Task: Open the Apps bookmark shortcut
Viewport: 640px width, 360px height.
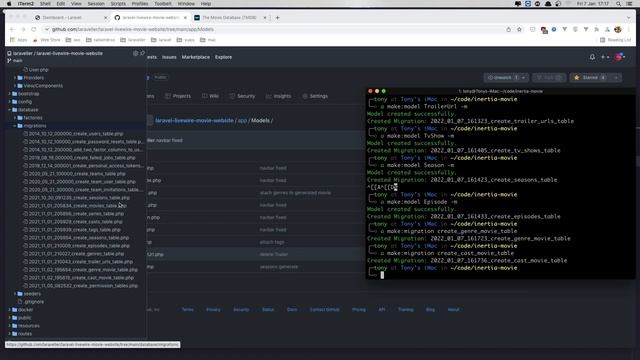Action: pyautogui.click(x=18, y=40)
